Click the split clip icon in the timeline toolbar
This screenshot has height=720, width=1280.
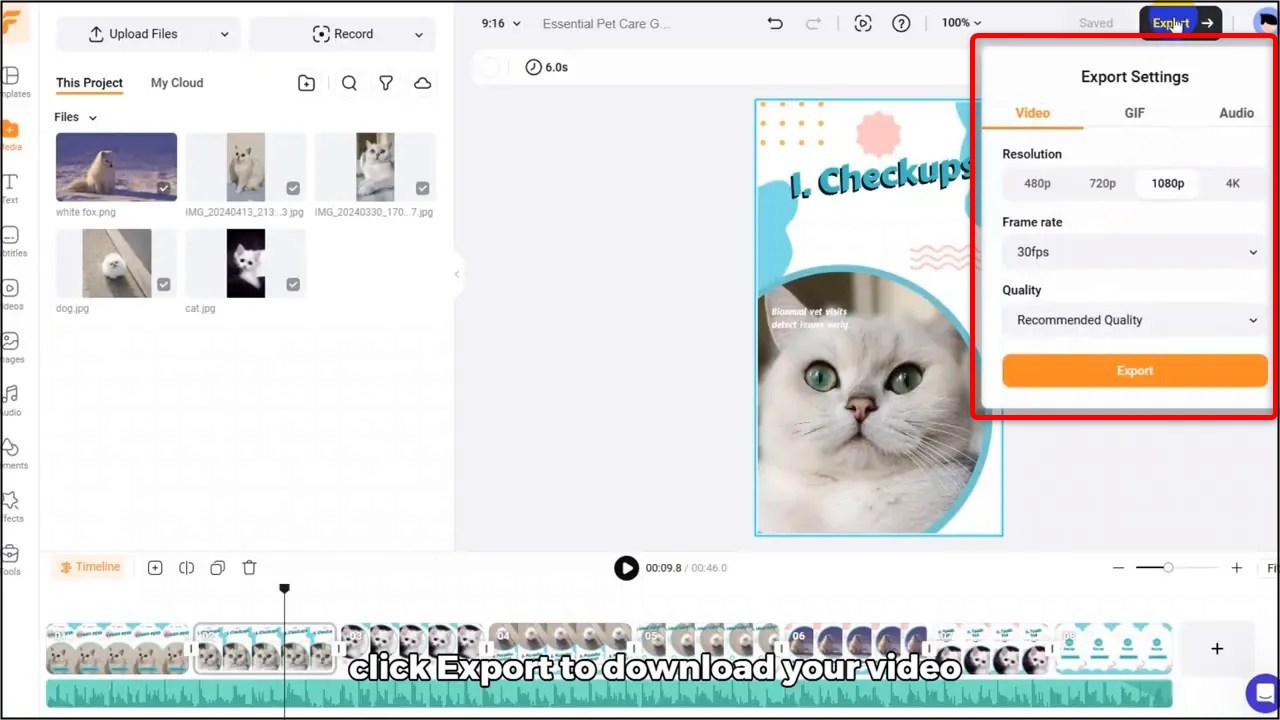tap(186, 567)
